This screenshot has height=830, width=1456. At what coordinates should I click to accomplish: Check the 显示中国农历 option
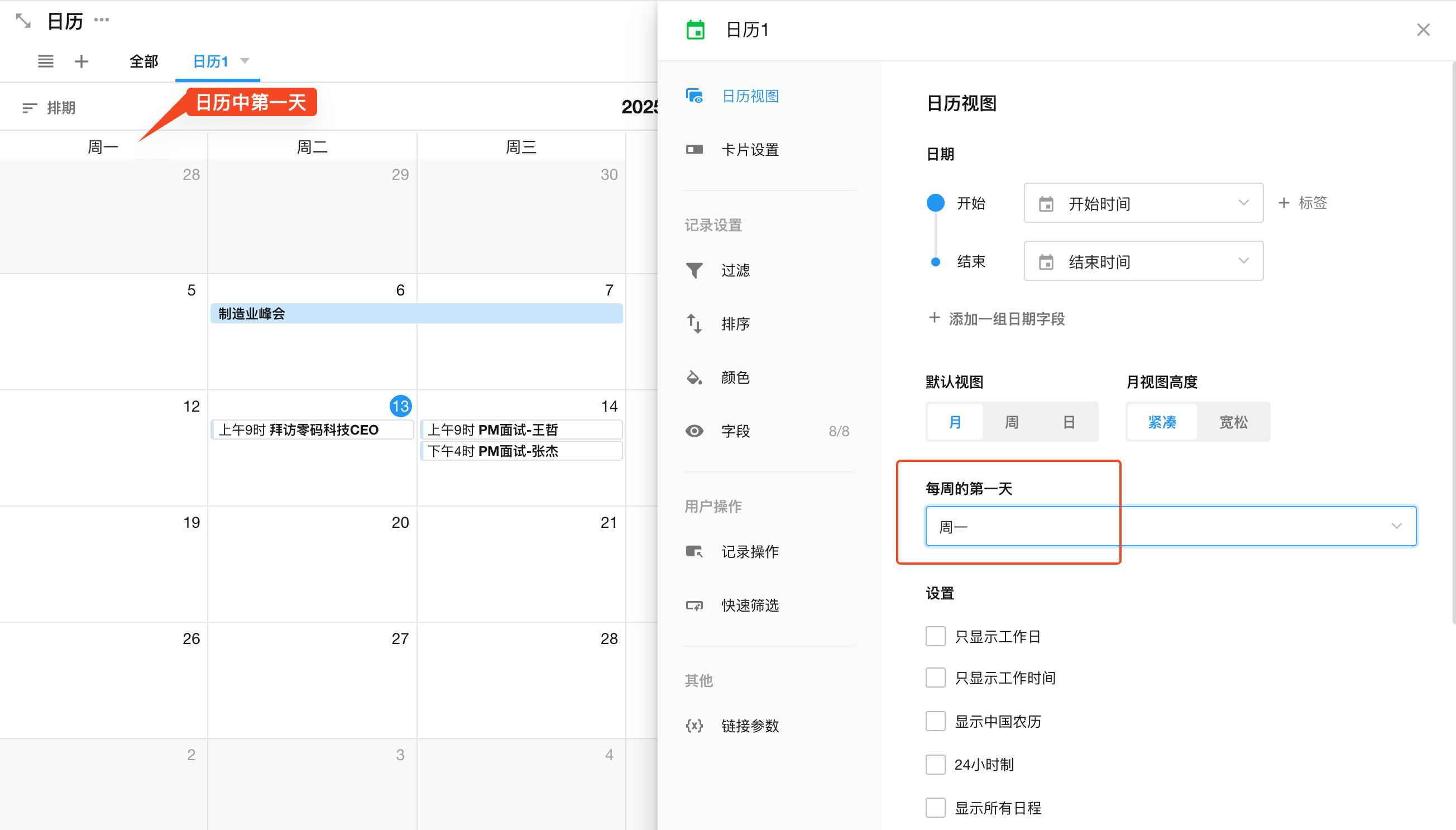[935, 721]
